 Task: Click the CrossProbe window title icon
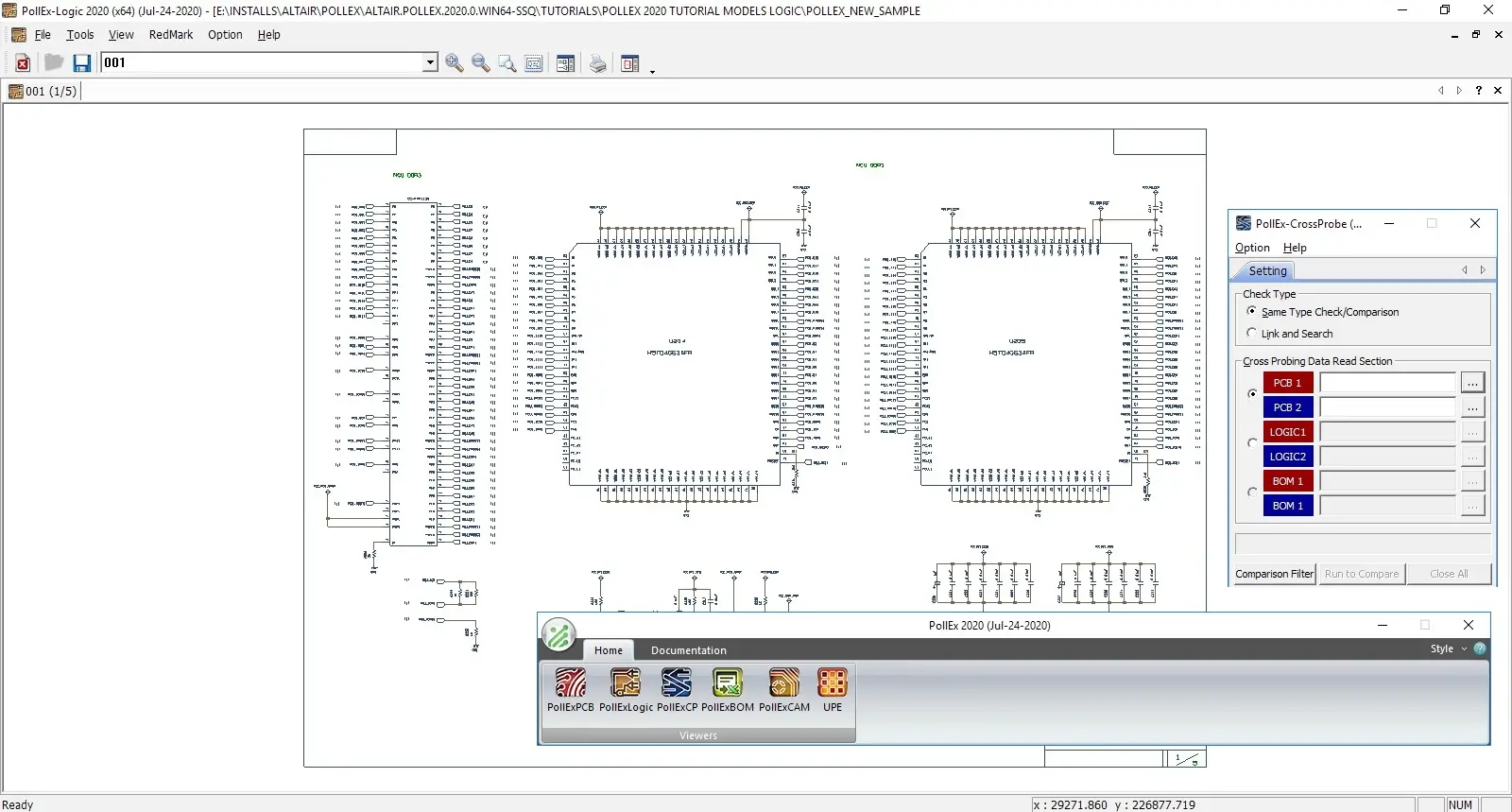[1244, 224]
